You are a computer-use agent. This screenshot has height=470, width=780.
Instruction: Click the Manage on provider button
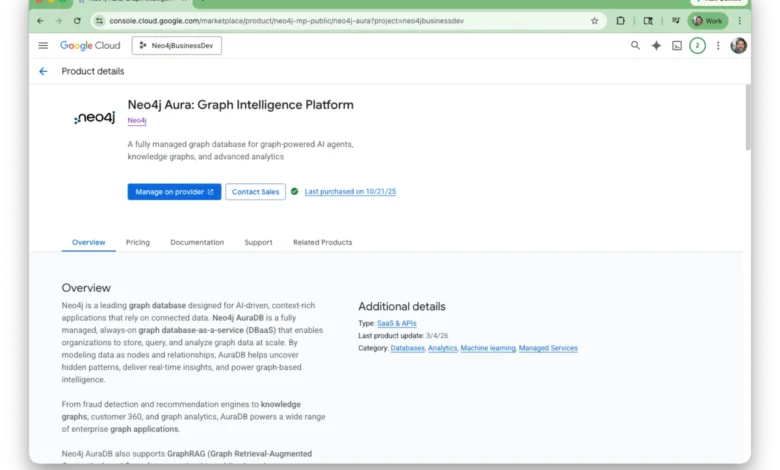click(174, 191)
